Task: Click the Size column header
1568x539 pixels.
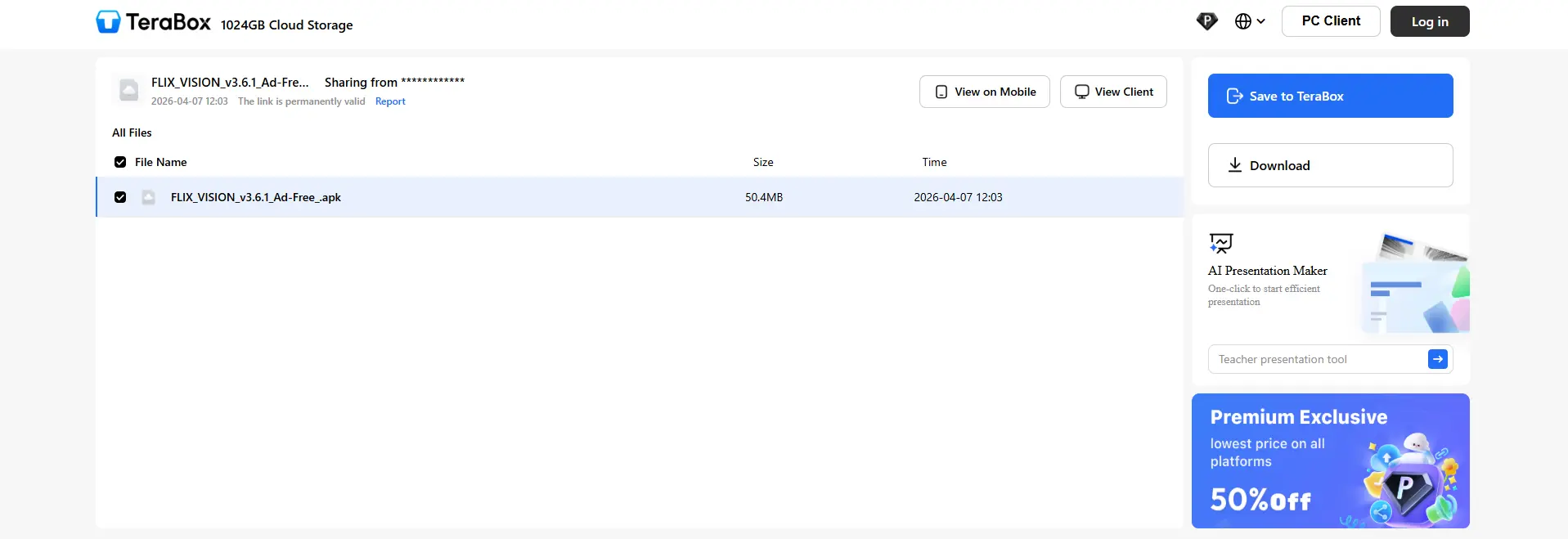Action: click(763, 162)
